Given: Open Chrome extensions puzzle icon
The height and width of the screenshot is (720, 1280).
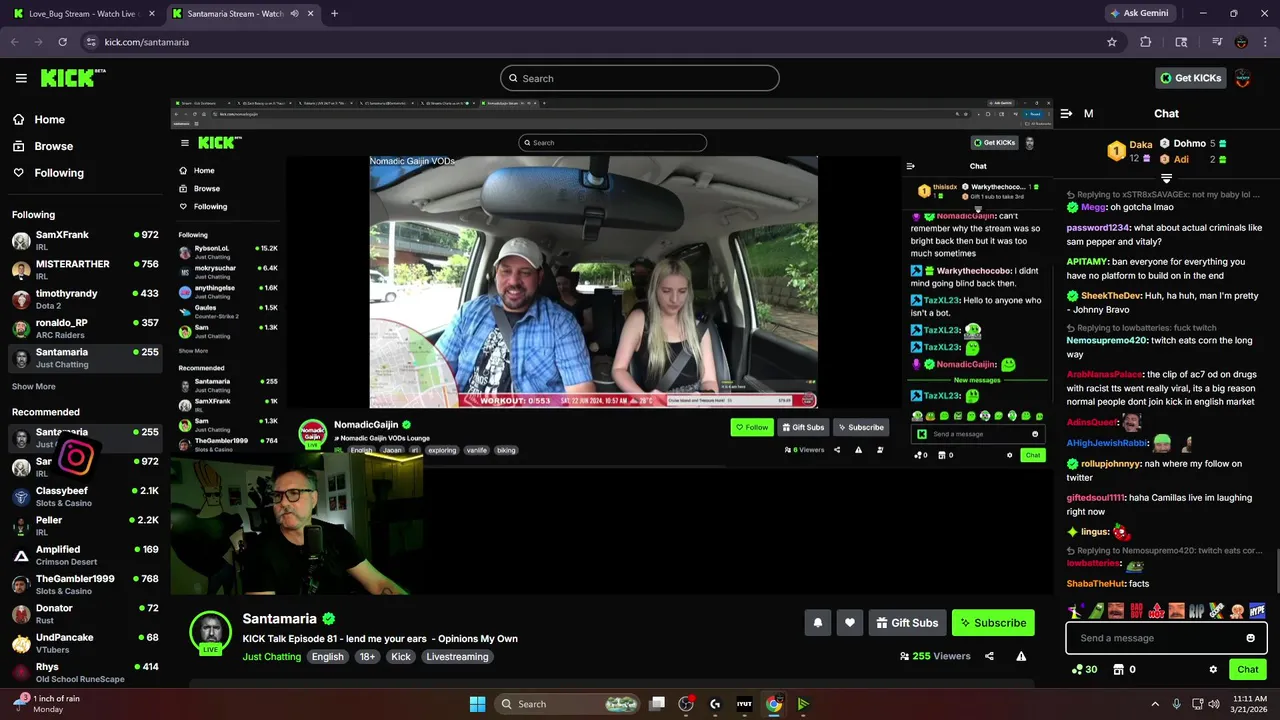Looking at the screenshot, I should pos(1146,42).
